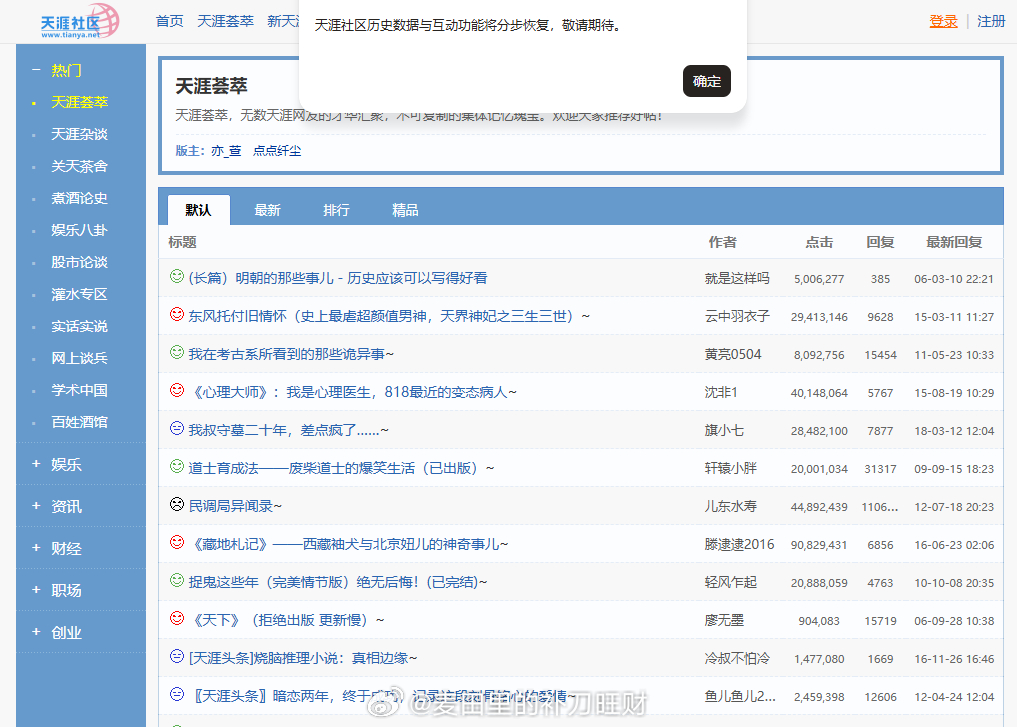Open 天涯荟萃 in the top navigation
Viewport: 1017px width, 727px height.
pyautogui.click(x=226, y=21)
